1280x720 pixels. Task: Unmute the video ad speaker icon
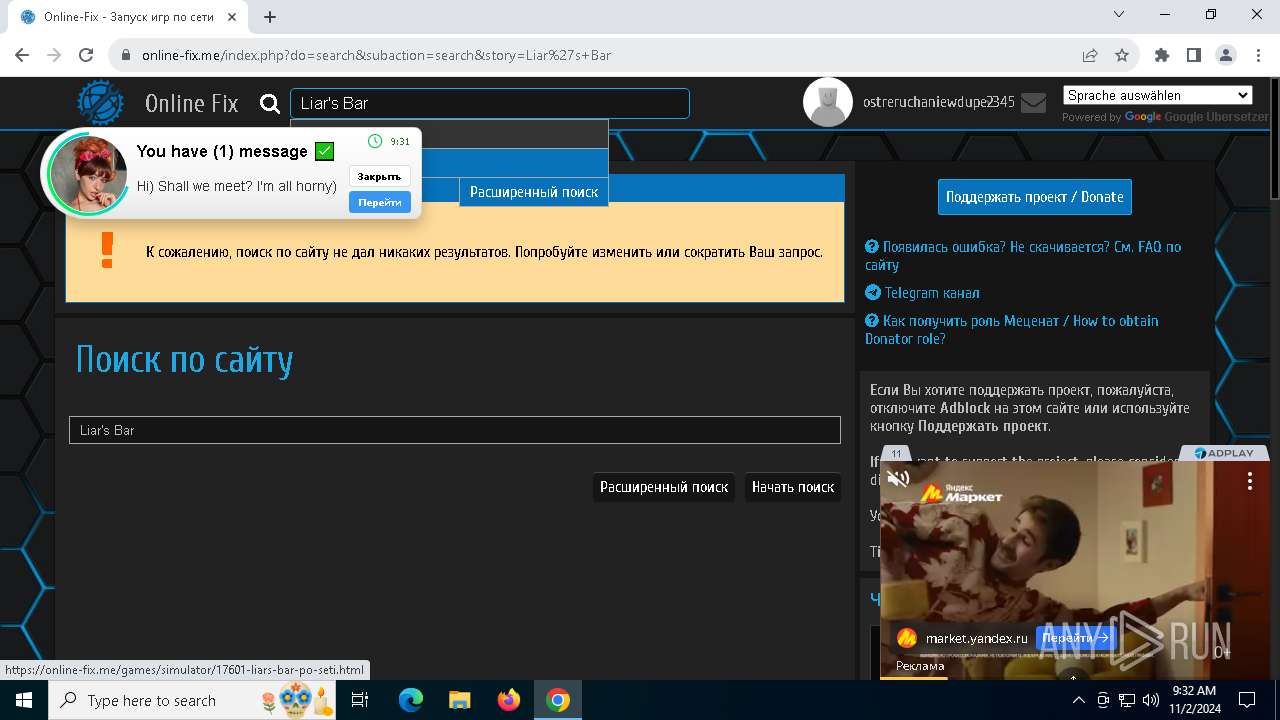pyautogui.click(x=898, y=479)
